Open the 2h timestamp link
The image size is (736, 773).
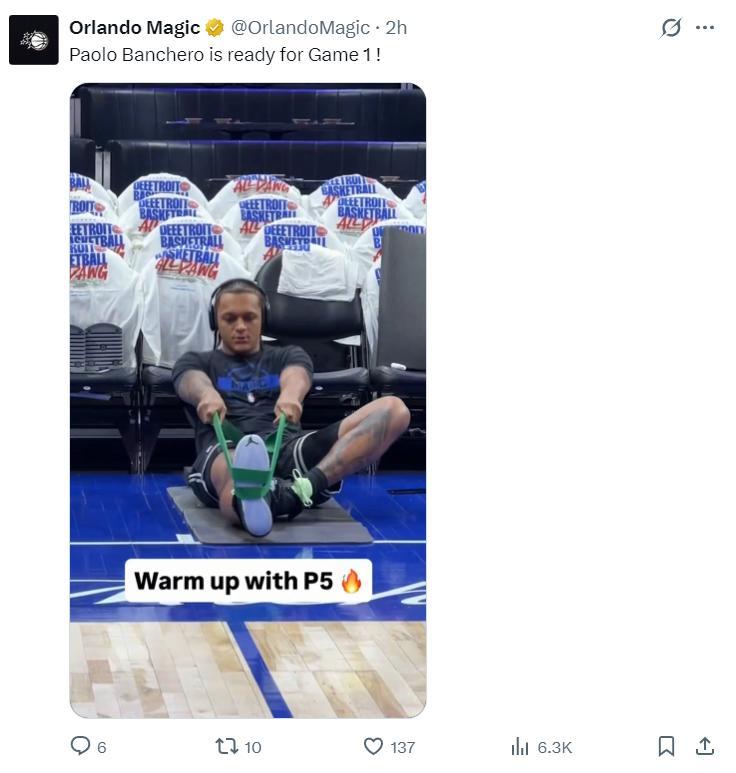[397, 28]
